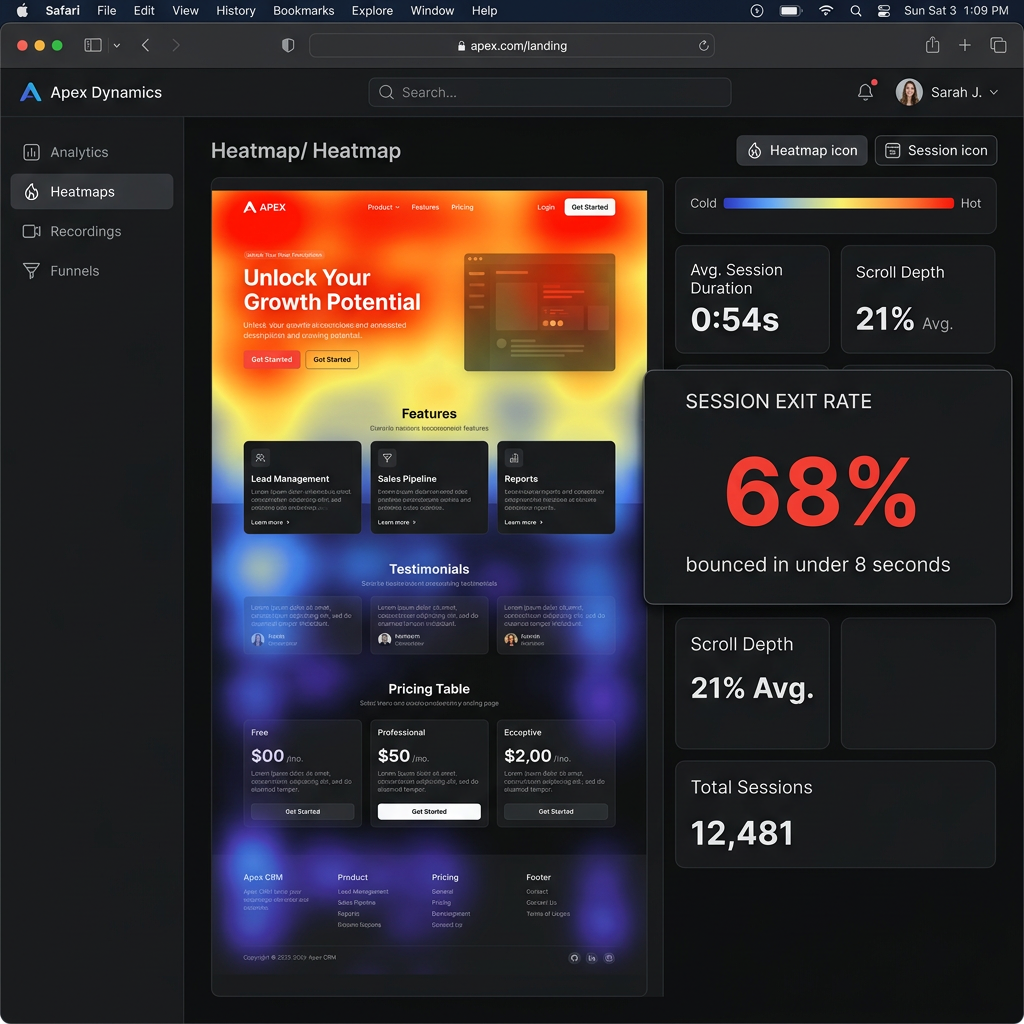Open the History menu in menu bar
The width and height of the screenshot is (1024, 1024).
[236, 10]
